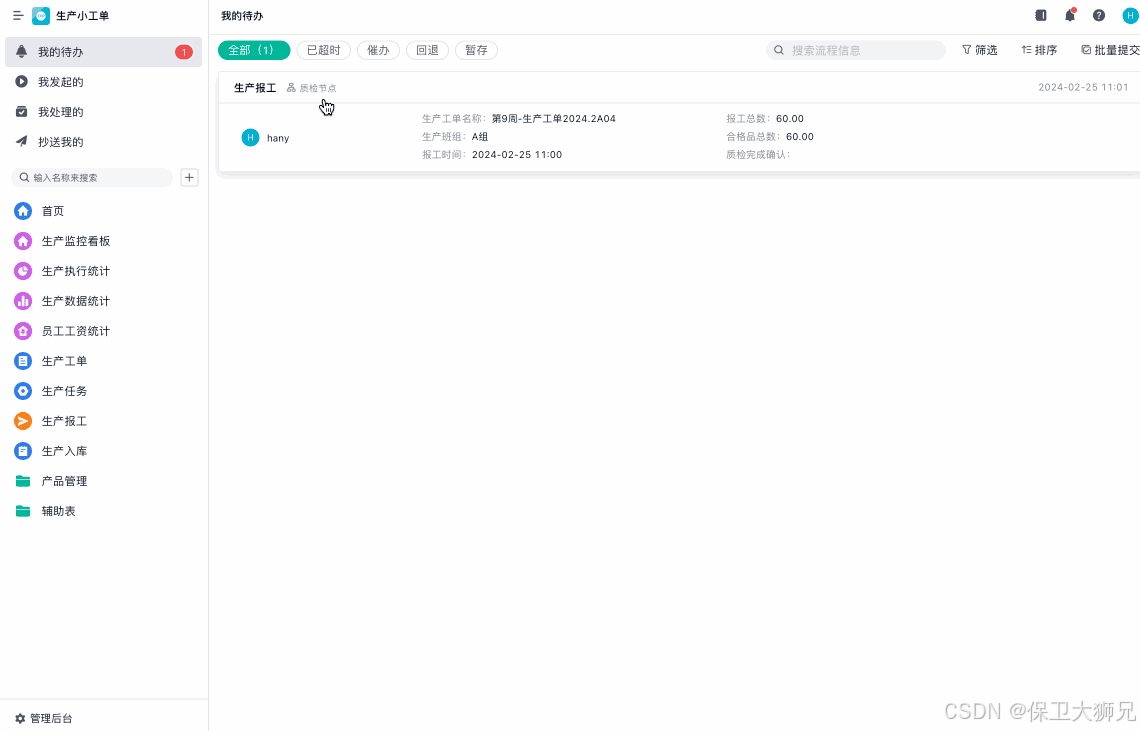Click the play icon beside 我发起的
Viewport: 1140px width, 731px height.
click(22, 81)
